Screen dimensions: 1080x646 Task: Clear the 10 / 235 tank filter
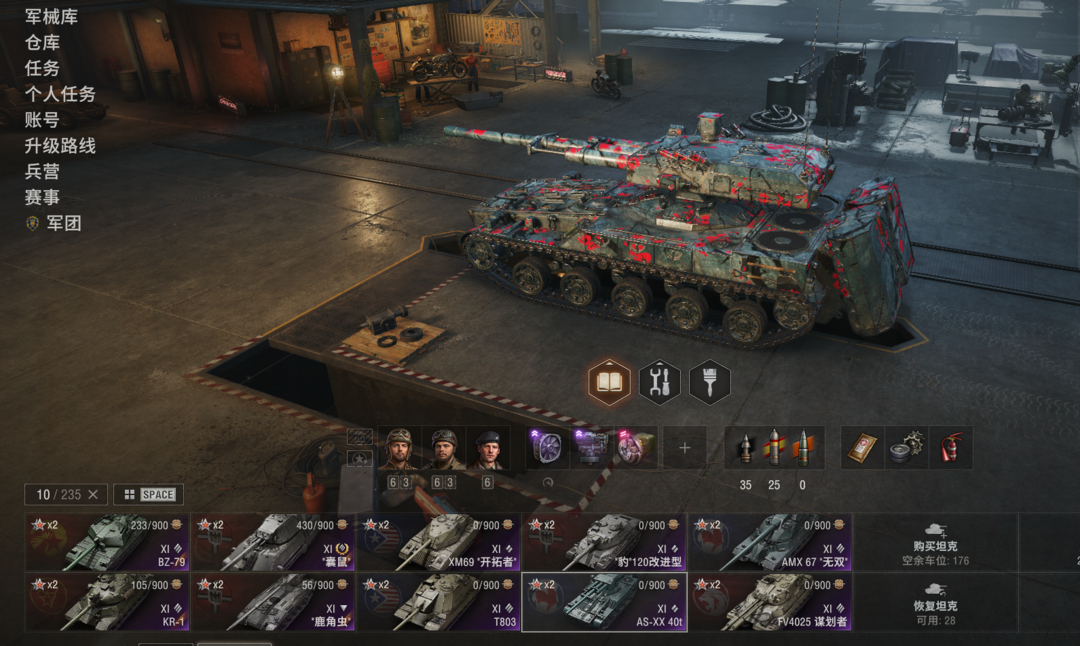point(93,494)
